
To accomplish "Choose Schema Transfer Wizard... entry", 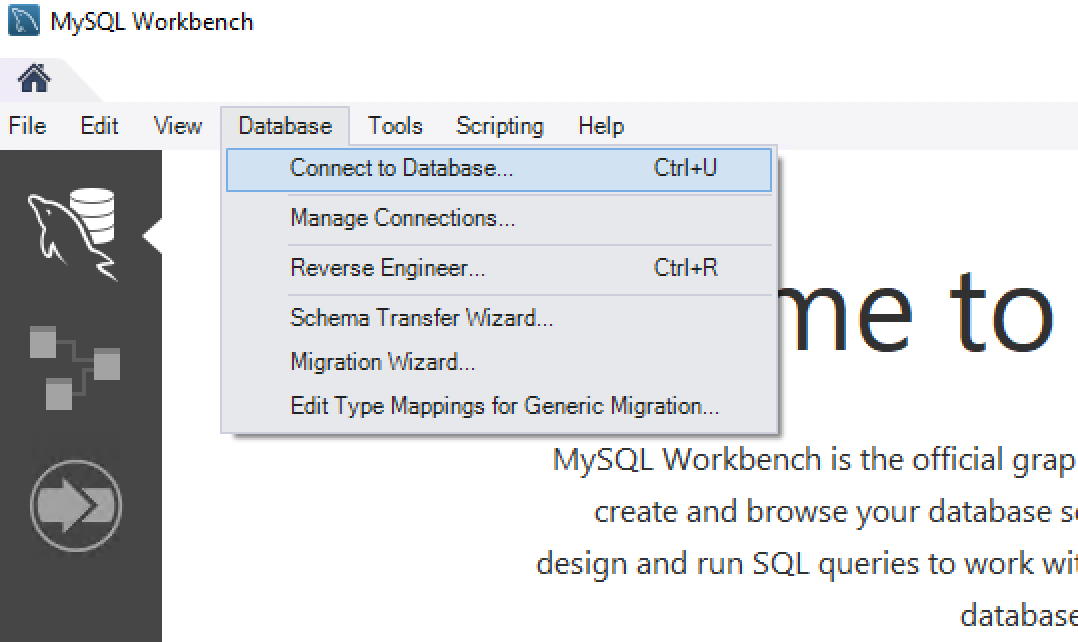I will pyautogui.click(x=499, y=318).
